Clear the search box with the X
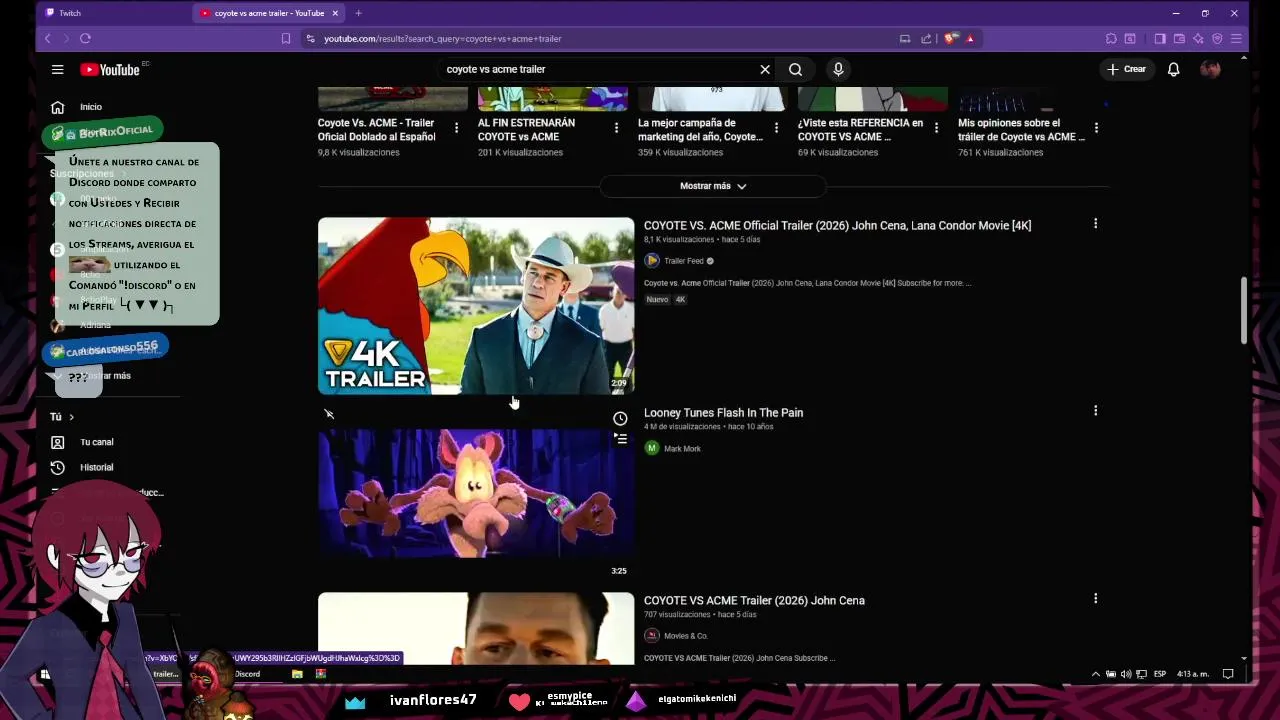1280x720 pixels. click(x=765, y=69)
